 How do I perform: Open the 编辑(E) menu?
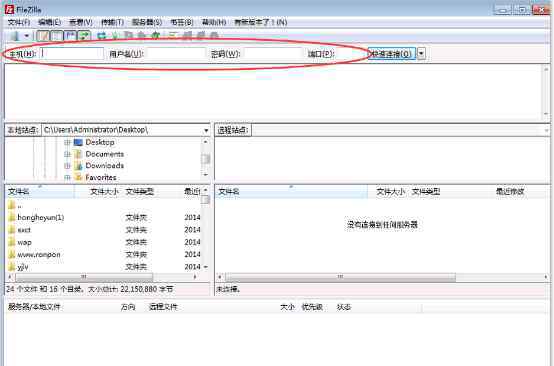tap(49, 22)
